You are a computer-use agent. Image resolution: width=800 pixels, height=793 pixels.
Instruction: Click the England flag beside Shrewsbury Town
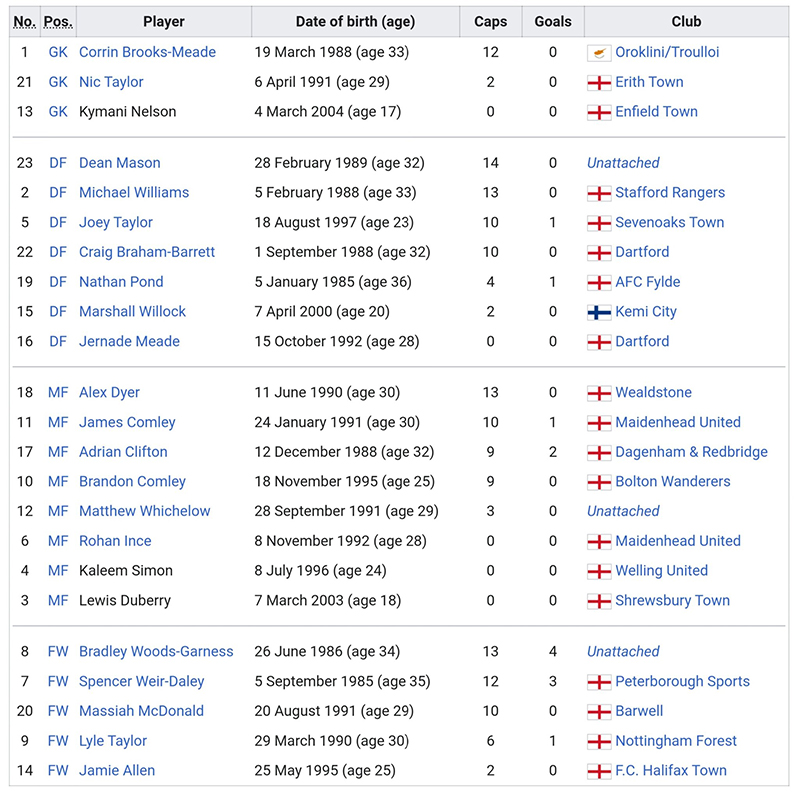click(599, 601)
